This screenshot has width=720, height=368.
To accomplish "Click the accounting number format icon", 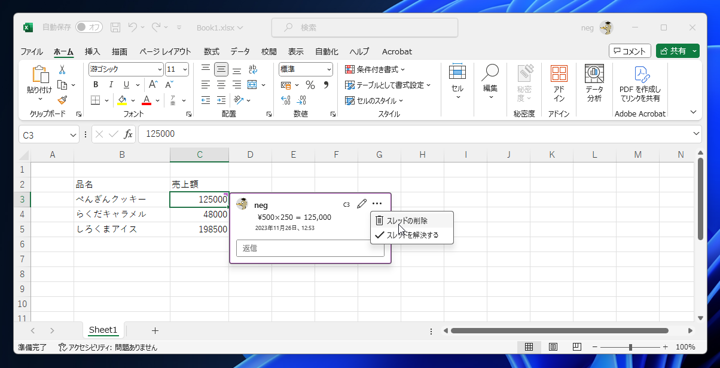I will coord(286,85).
